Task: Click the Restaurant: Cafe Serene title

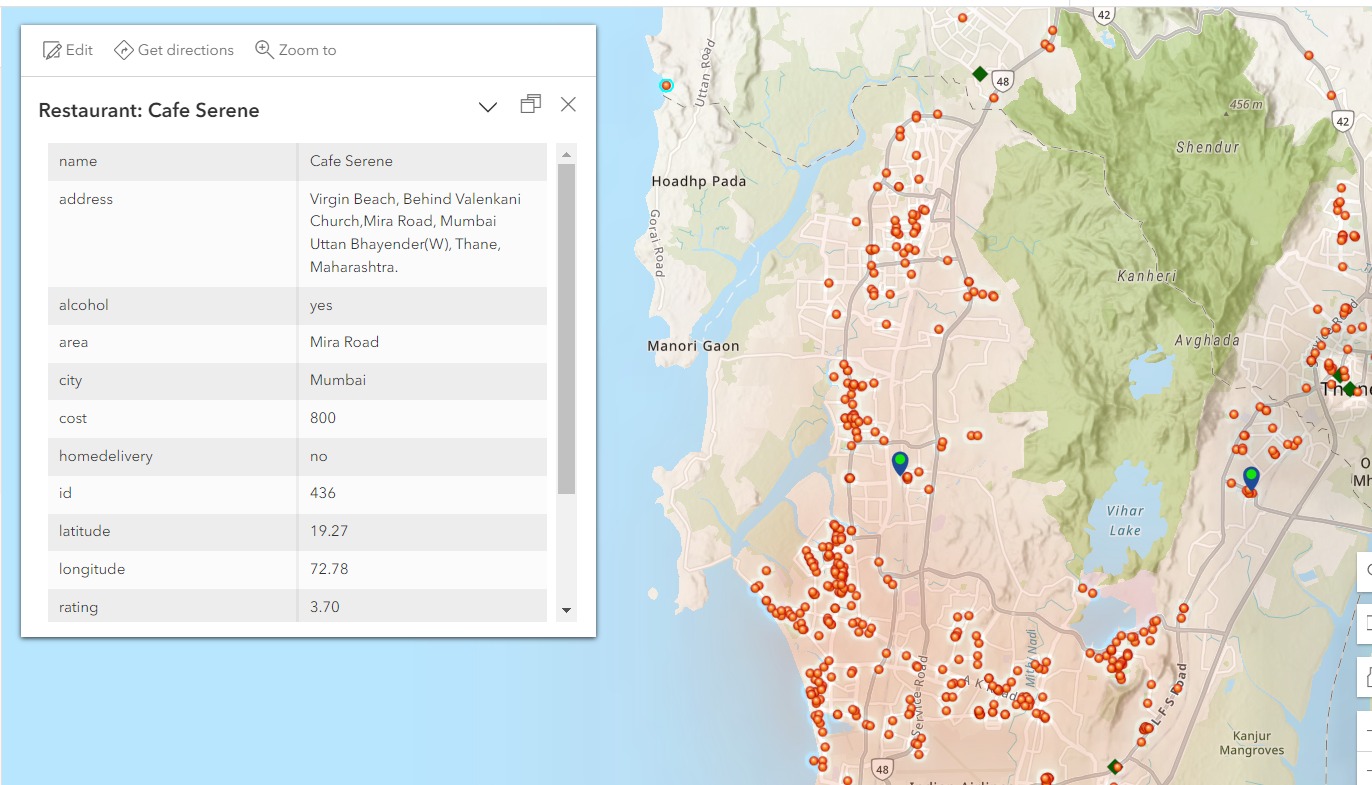Action: (x=149, y=110)
